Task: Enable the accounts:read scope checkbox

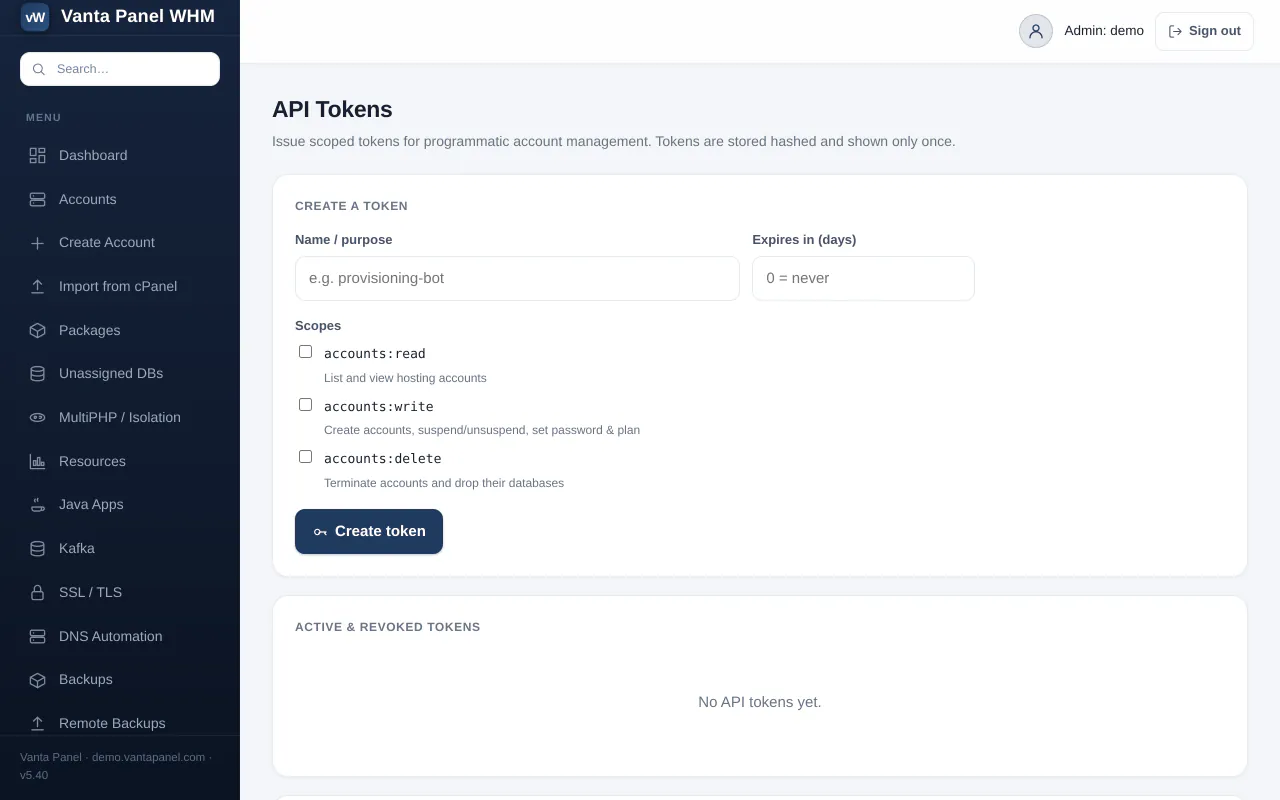Action: [305, 352]
